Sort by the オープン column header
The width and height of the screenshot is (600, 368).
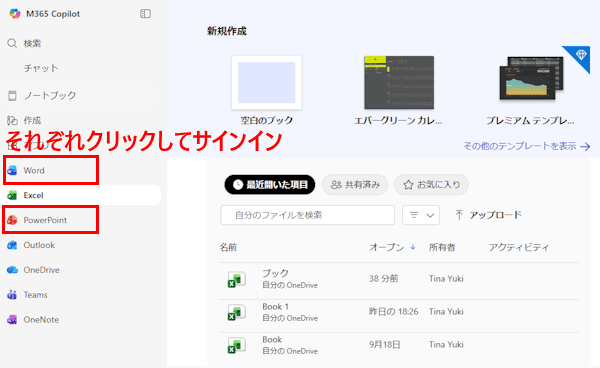click(x=392, y=248)
